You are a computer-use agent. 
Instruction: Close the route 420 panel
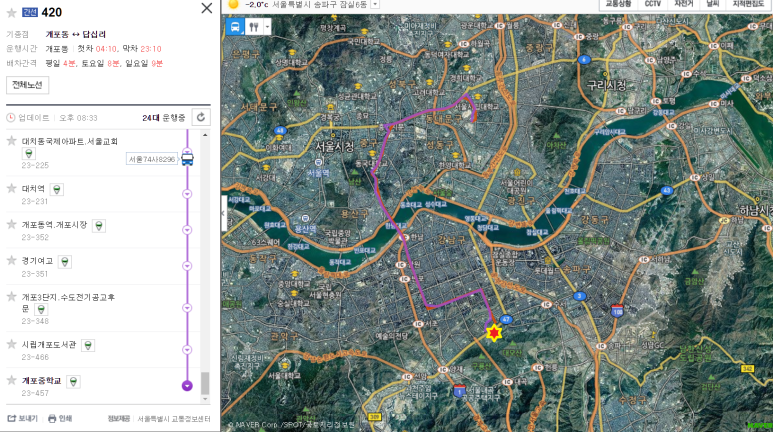pyautogui.click(x=207, y=8)
